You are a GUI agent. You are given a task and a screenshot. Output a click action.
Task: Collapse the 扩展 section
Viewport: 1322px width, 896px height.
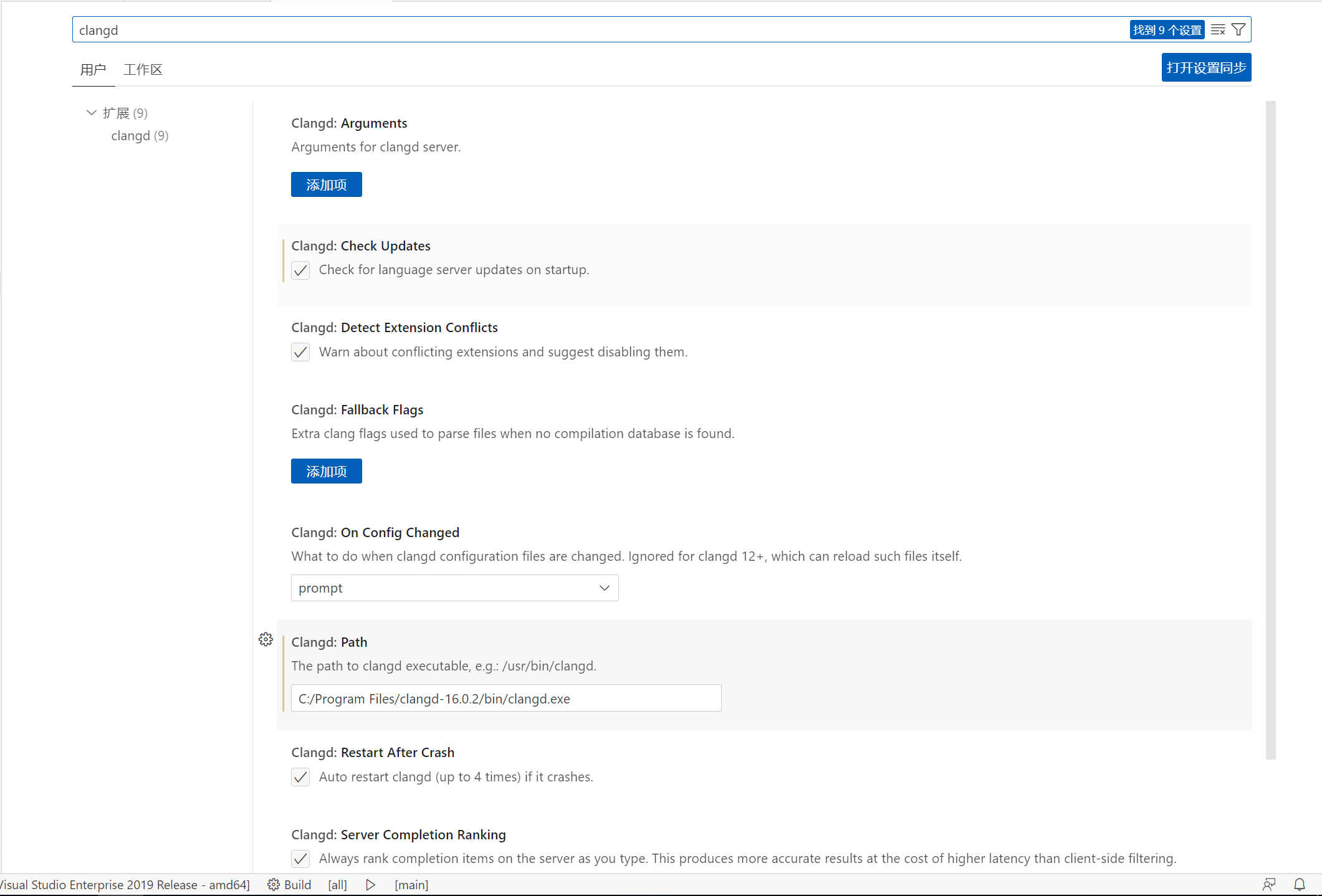91,113
